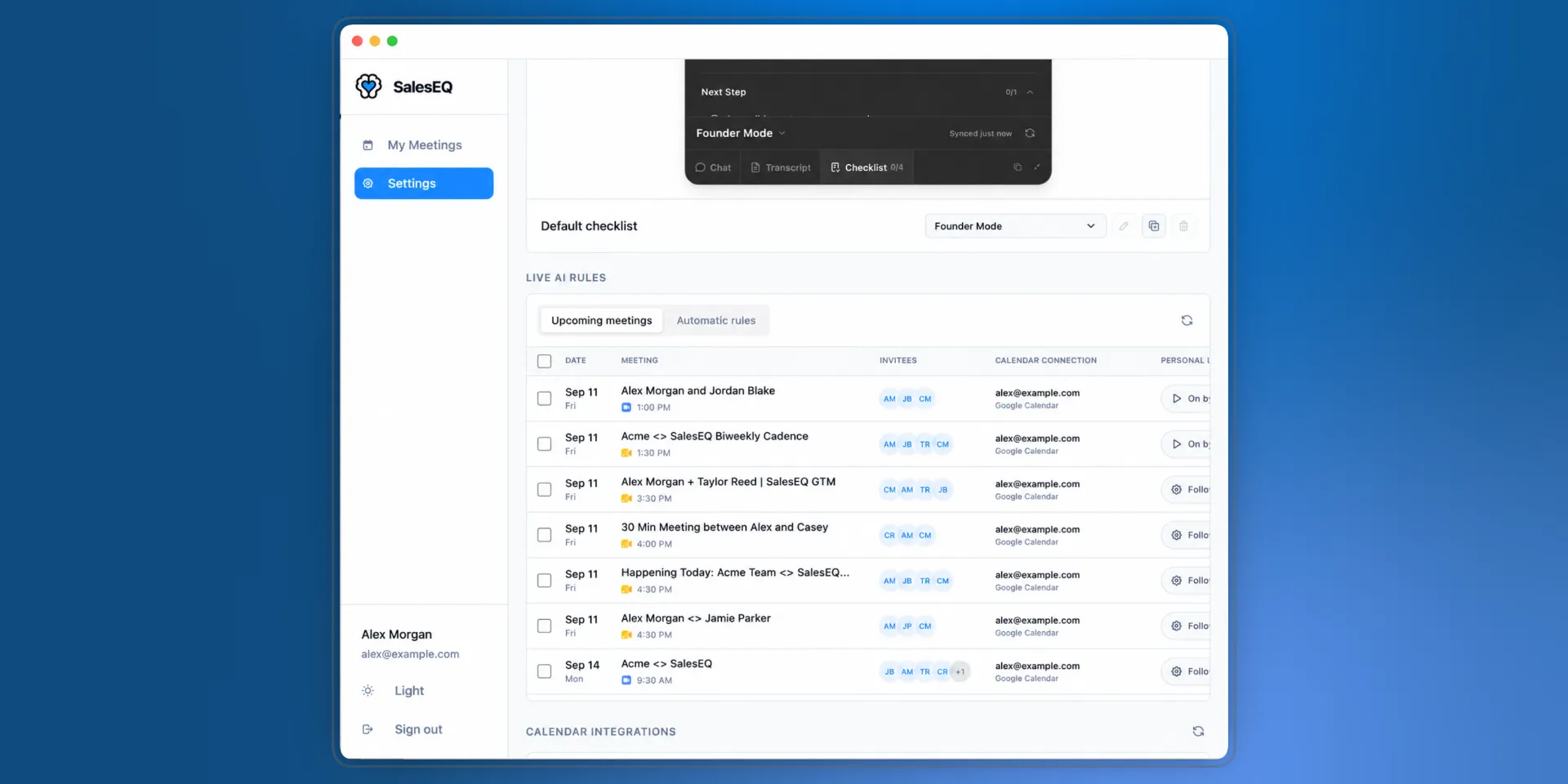Image resolution: width=1568 pixels, height=784 pixels.
Task: Click the pencil edit checklist icon
Action: click(x=1124, y=226)
